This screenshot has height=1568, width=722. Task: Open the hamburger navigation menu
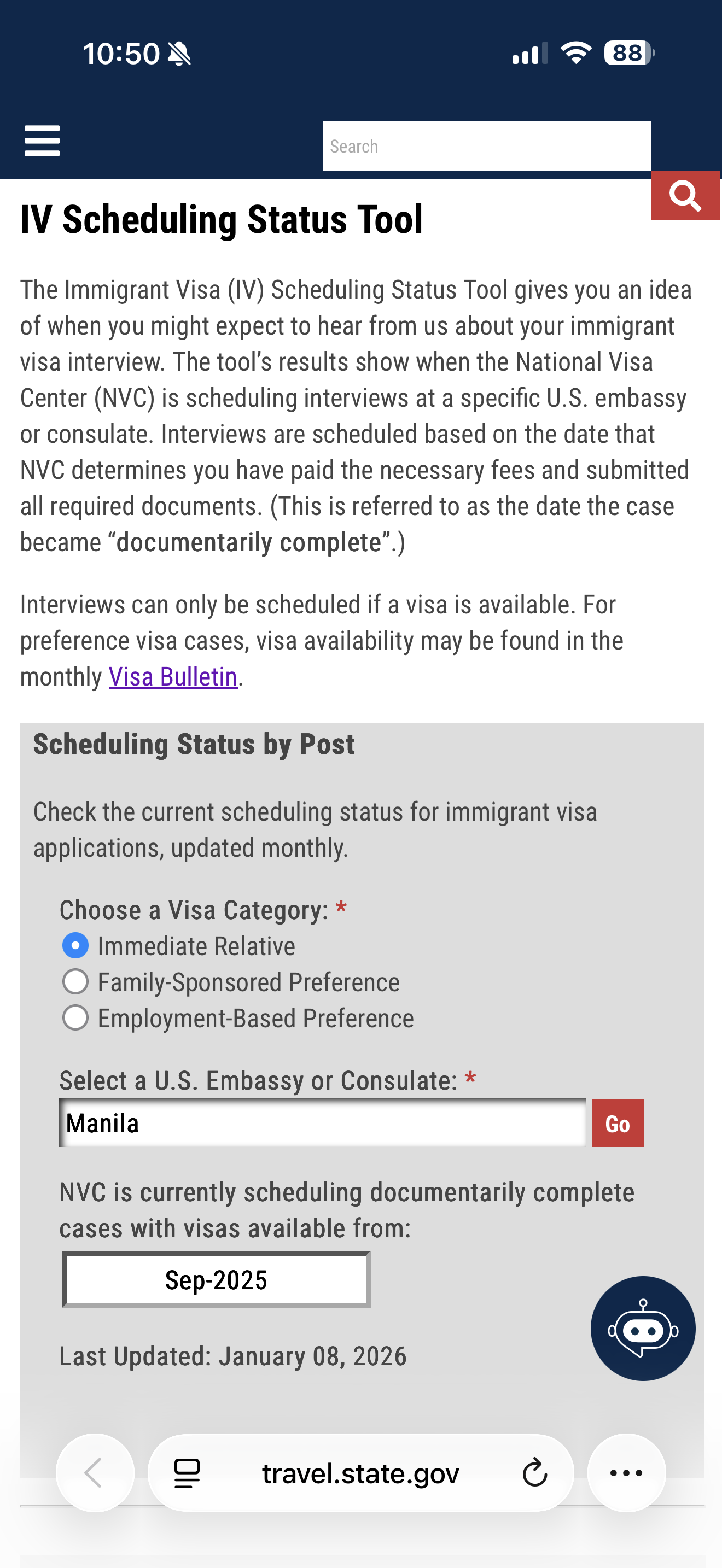pyautogui.click(x=42, y=141)
